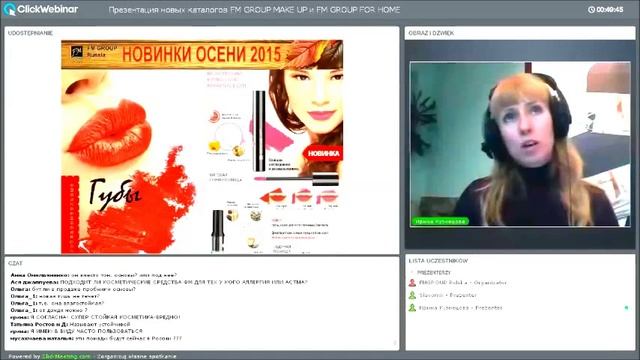Click the CZAT panel header
640x360 pixels.
(x=16, y=263)
